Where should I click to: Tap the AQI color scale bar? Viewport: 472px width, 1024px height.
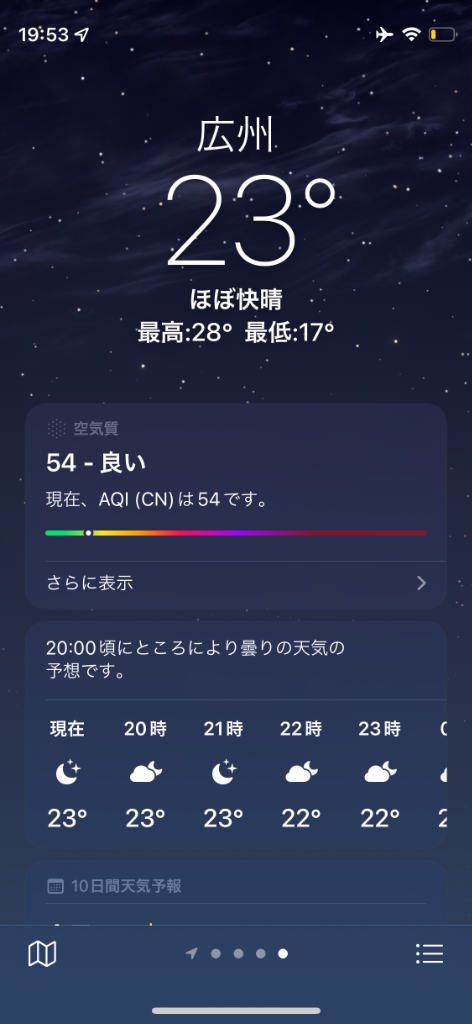click(x=236, y=533)
